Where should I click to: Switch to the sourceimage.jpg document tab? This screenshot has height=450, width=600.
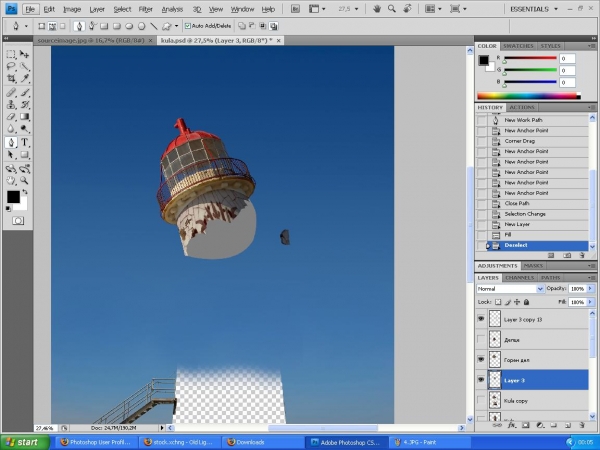point(91,40)
